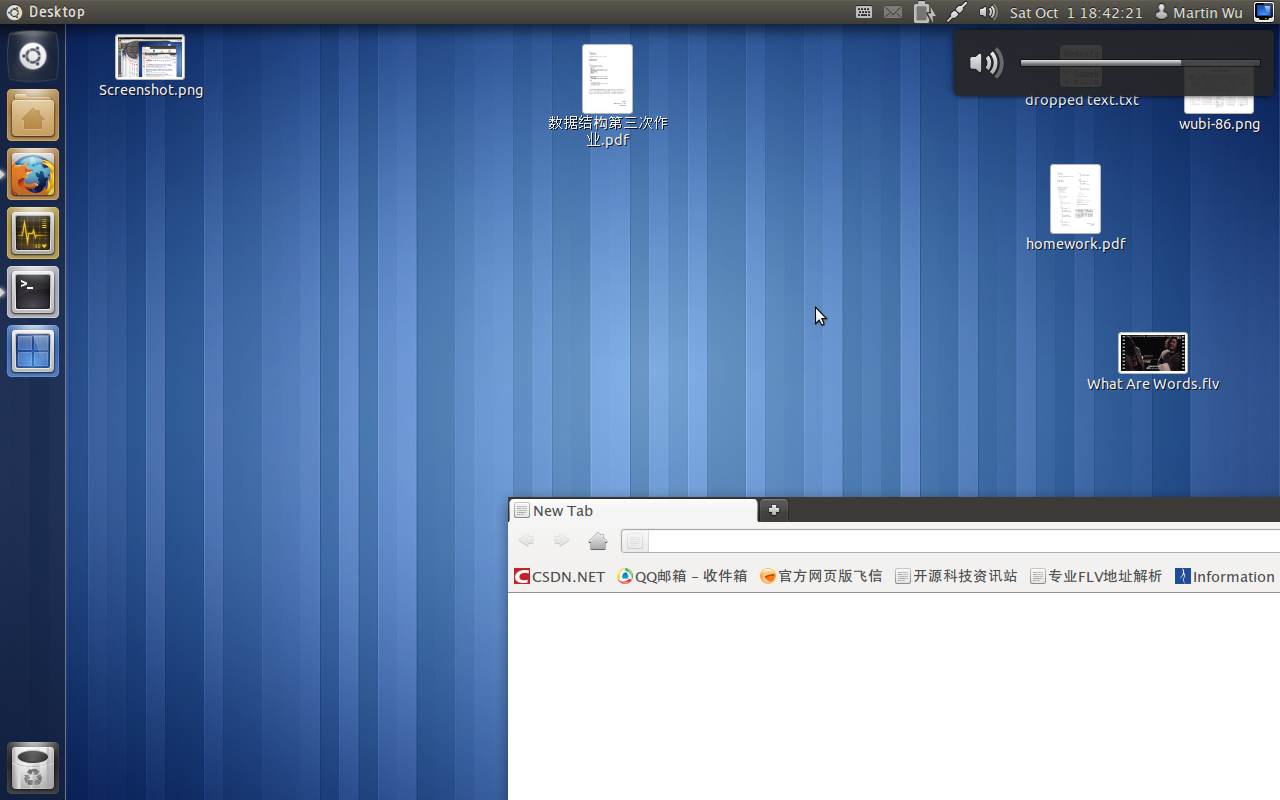The width and height of the screenshot is (1280, 800).
Task: Open the CSDN.NET bookmark
Action: point(559,576)
